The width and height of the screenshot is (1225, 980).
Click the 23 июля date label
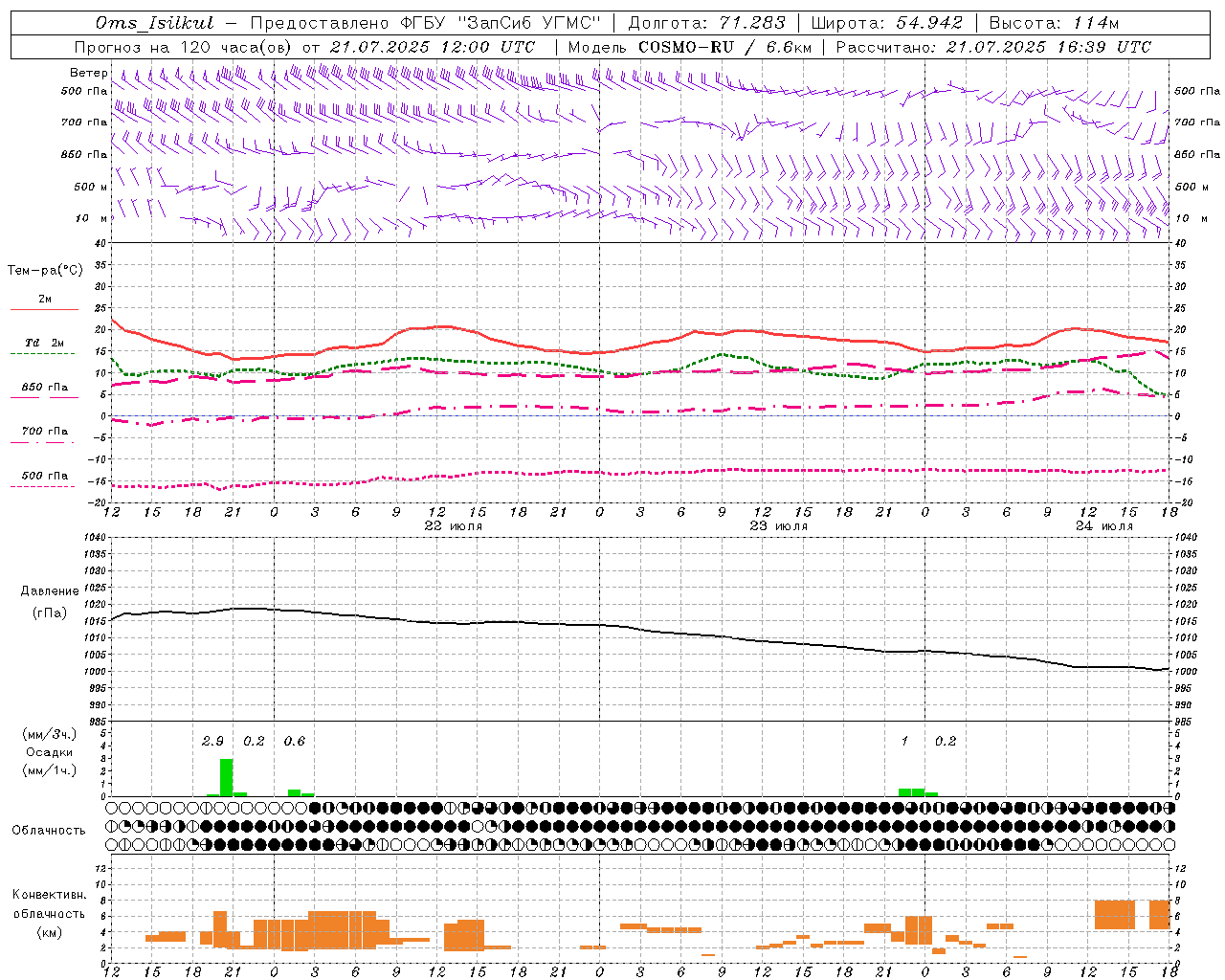(x=779, y=526)
